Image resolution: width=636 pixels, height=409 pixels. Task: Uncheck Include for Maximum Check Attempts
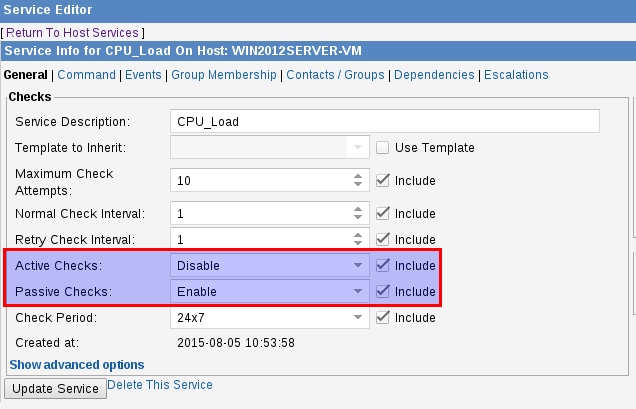coord(383,181)
